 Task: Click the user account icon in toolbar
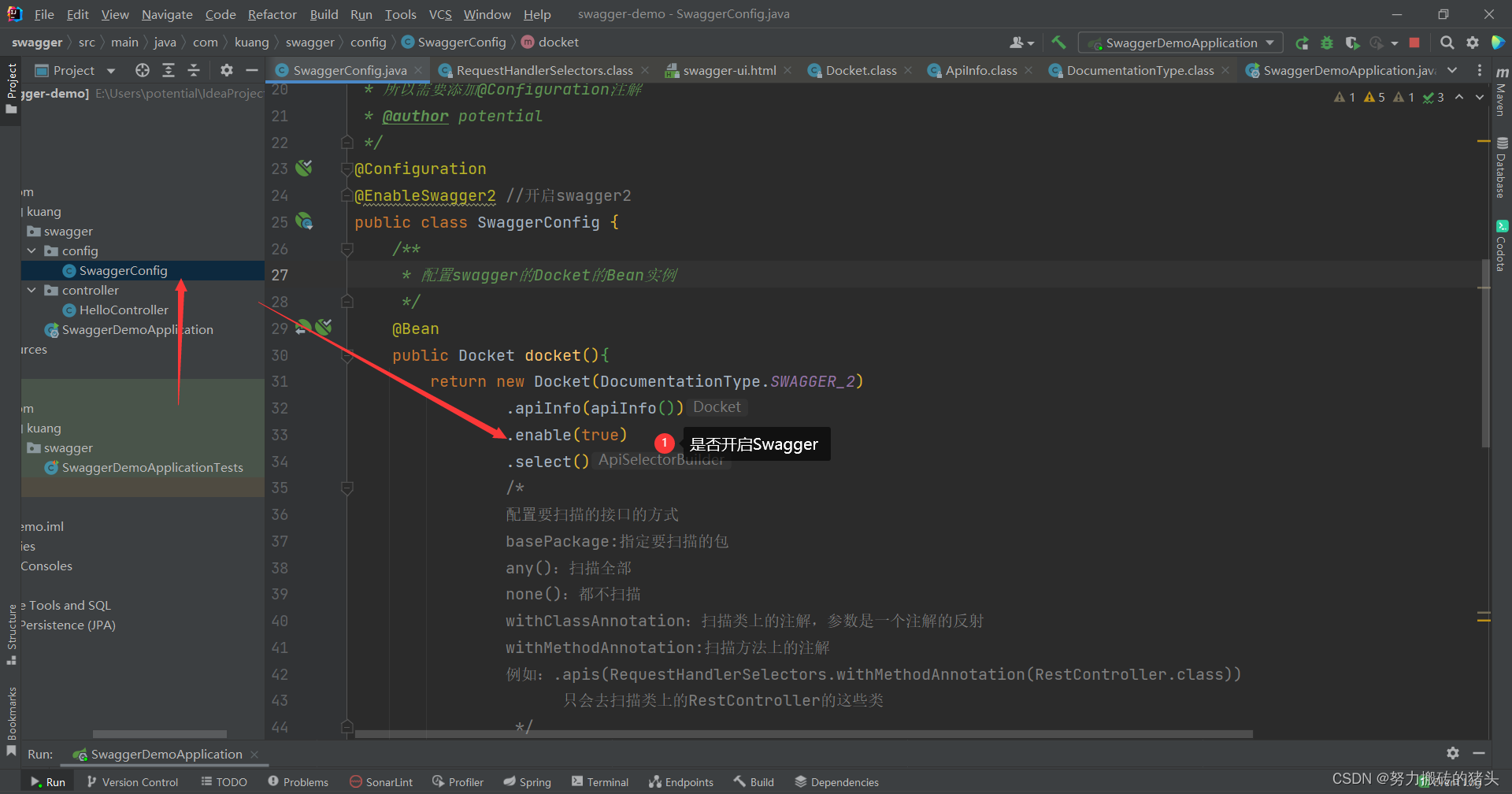click(1021, 43)
